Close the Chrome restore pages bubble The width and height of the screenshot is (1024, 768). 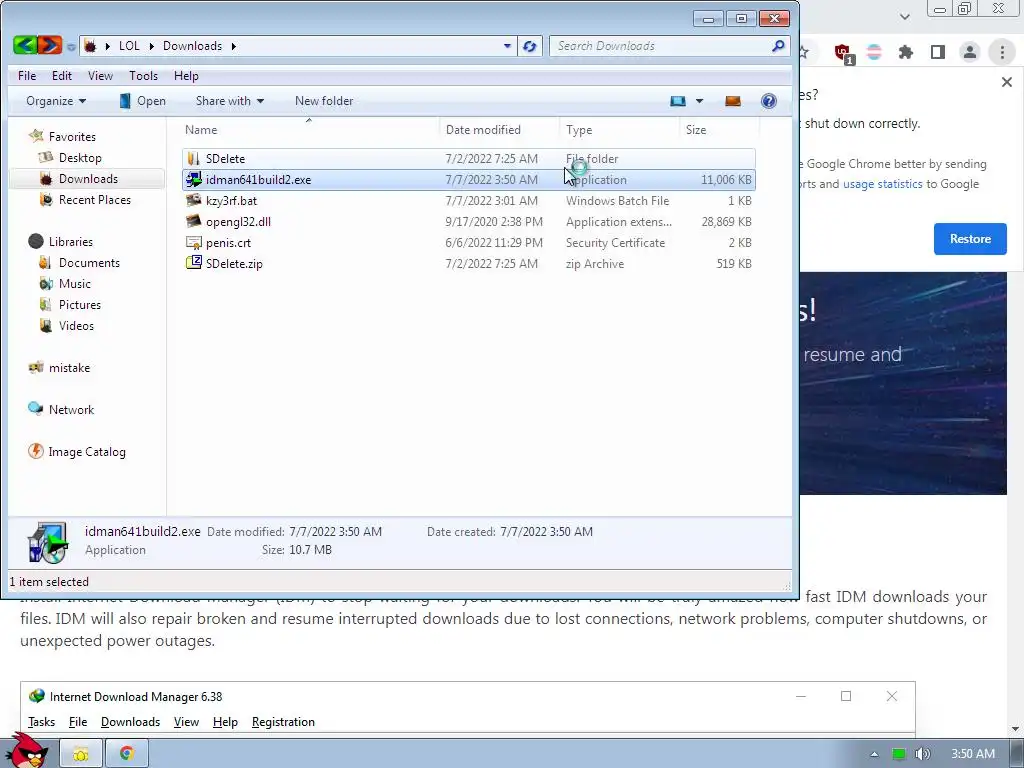pos(1006,82)
